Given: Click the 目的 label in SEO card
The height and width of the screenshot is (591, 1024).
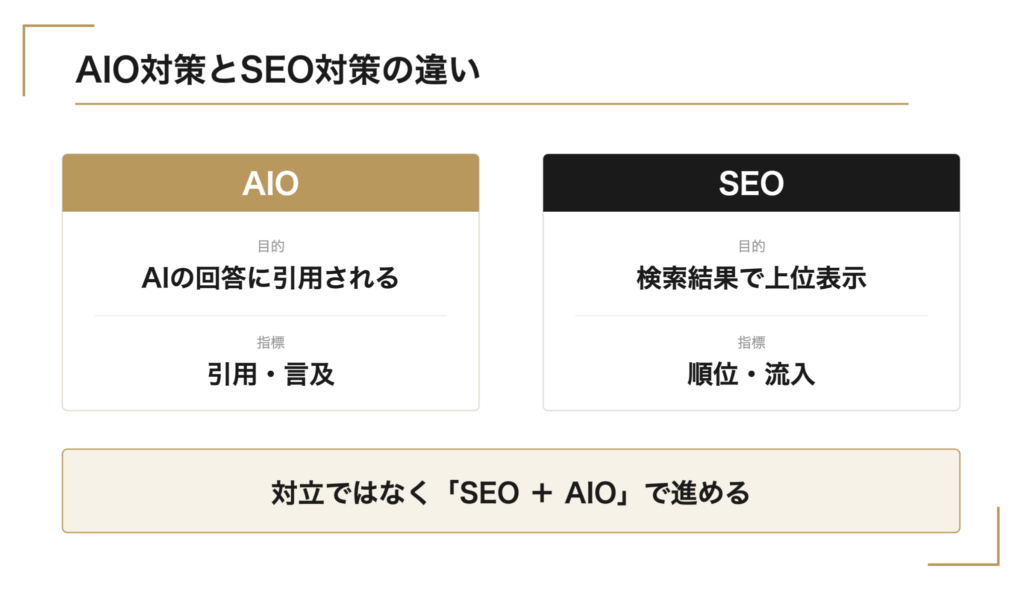Looking at the screenshot, I should click(751, 246).
